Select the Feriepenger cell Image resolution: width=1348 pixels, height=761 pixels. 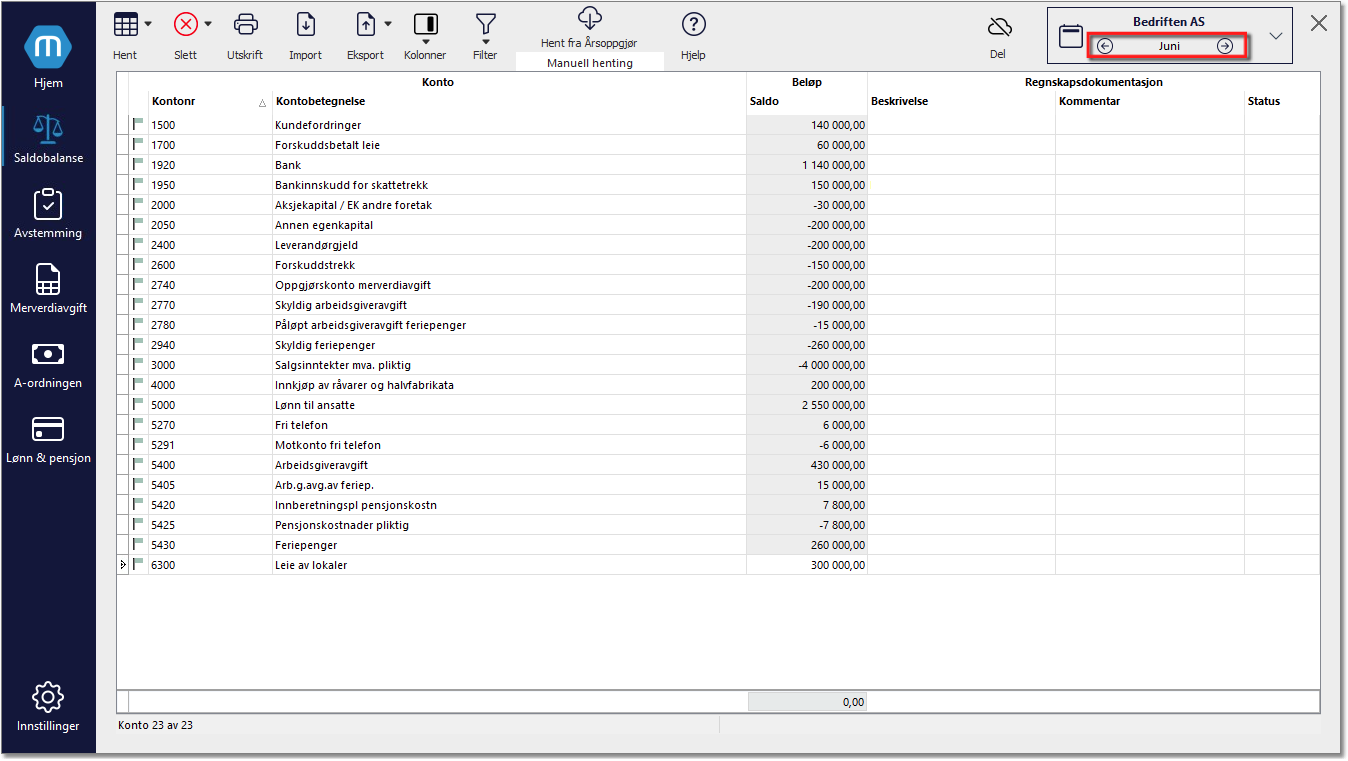(509, 545)
